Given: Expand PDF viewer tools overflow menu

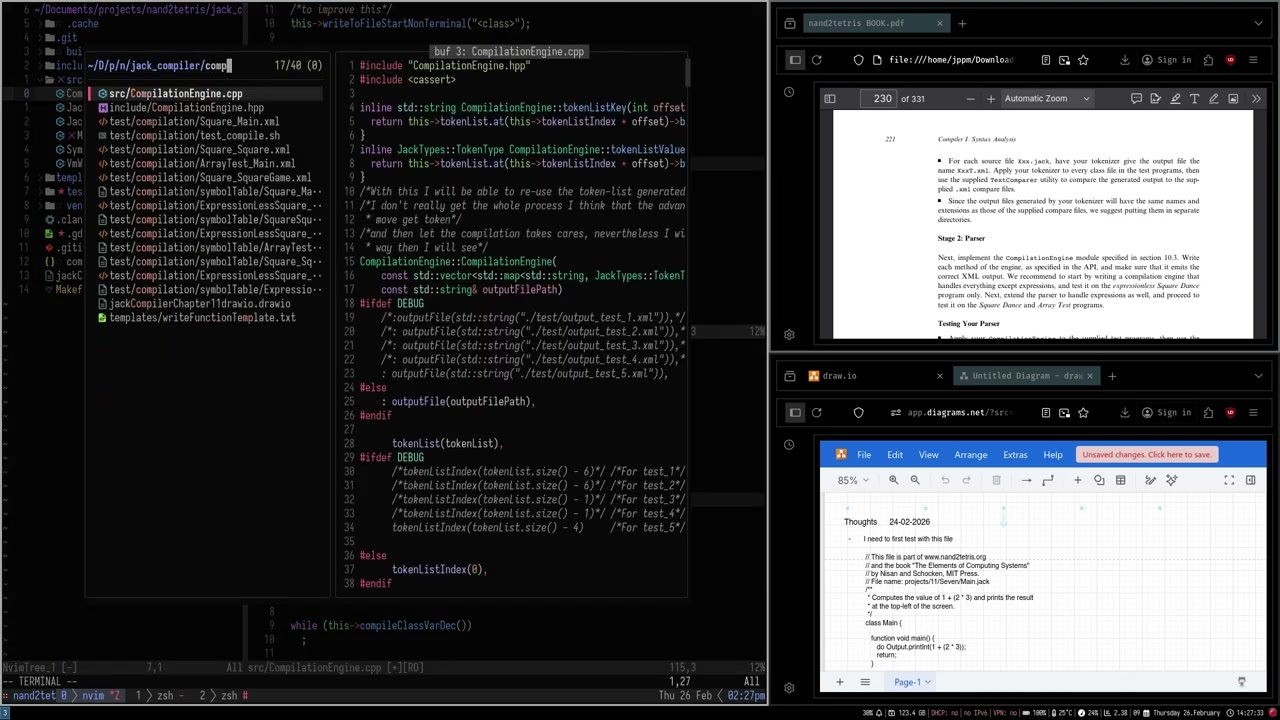Looking at the screenshot, I should point(1256,99).
